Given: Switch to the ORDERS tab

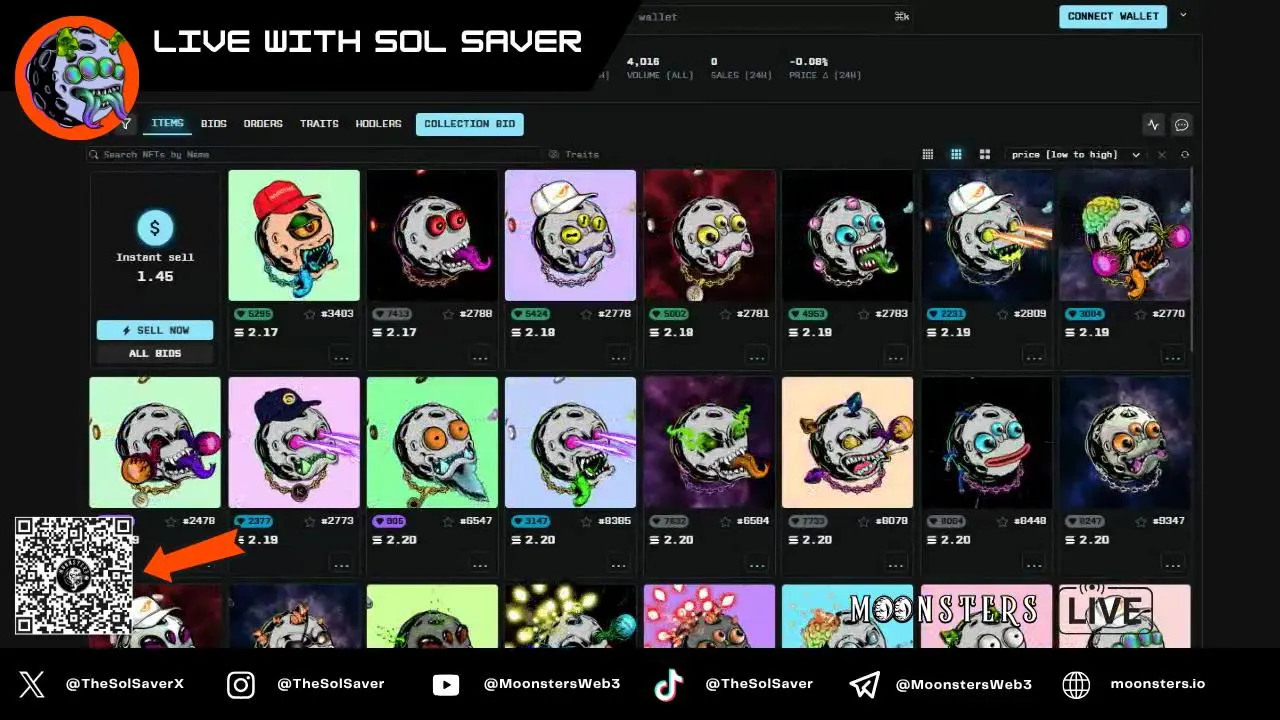Looking at the screenshot, I should tap(263, 124).
